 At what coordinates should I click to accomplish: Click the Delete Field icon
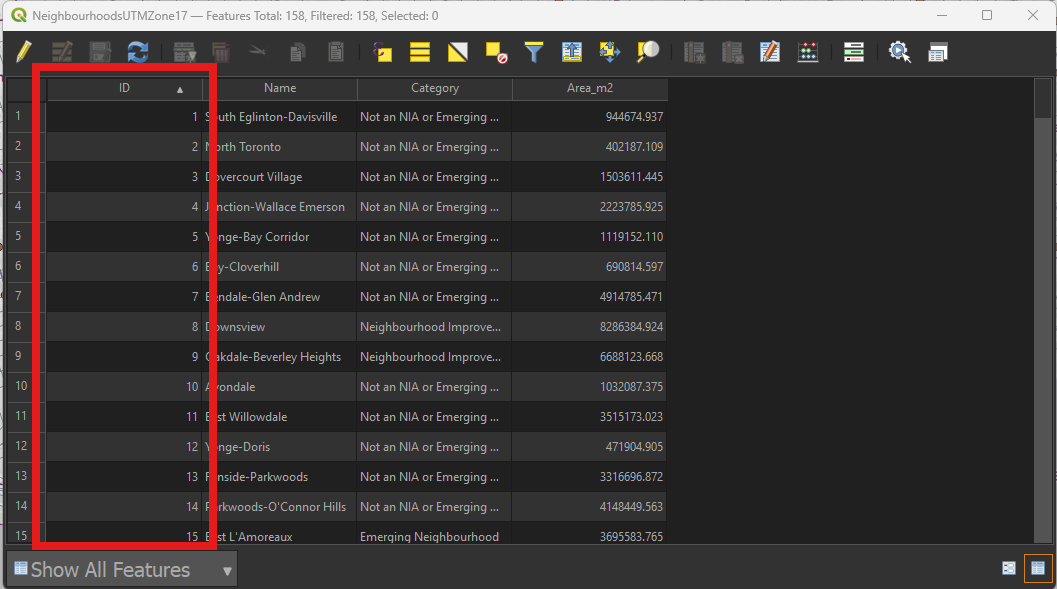pos(732,52)
